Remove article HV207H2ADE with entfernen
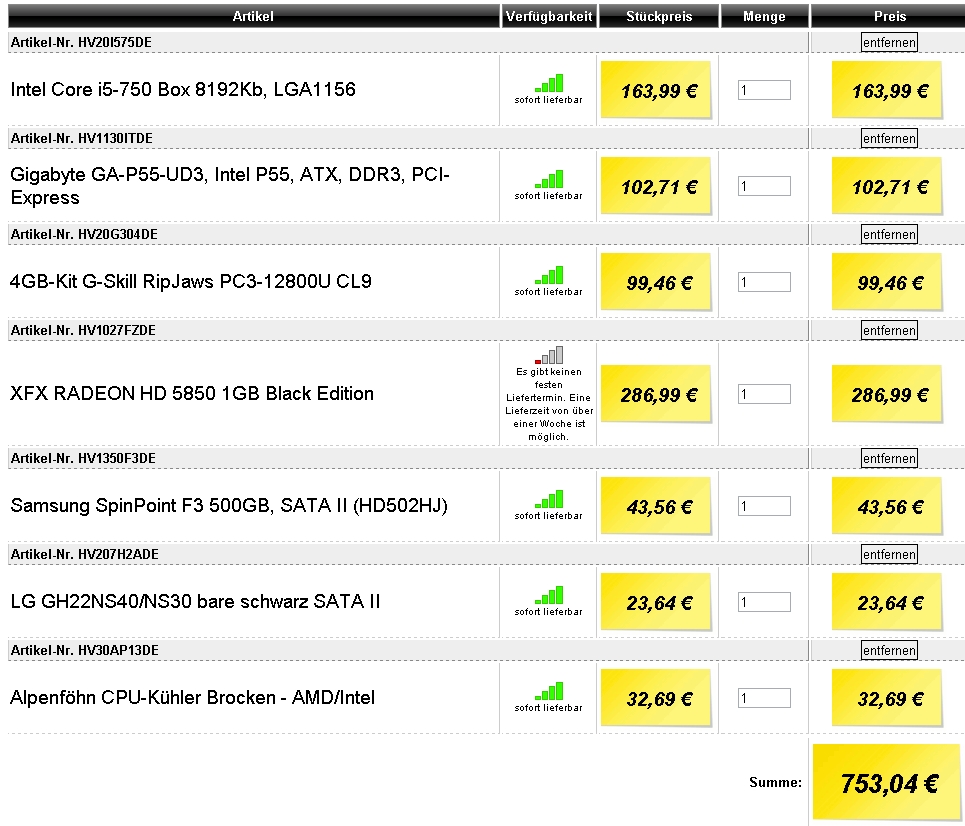965x826 pixels. pos(889,555)
